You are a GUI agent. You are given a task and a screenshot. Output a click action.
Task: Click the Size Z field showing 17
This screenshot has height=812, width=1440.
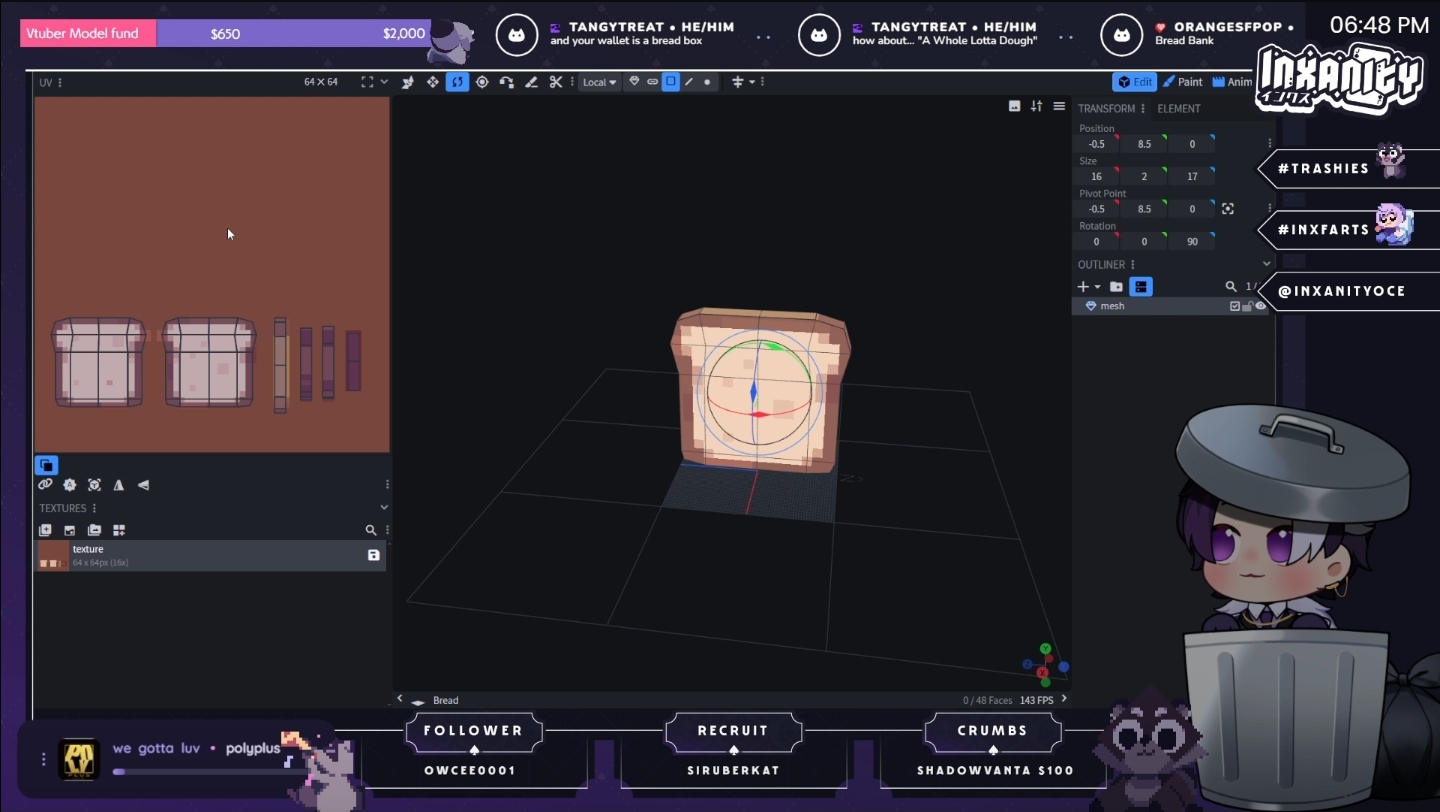tap(1192, 176)
